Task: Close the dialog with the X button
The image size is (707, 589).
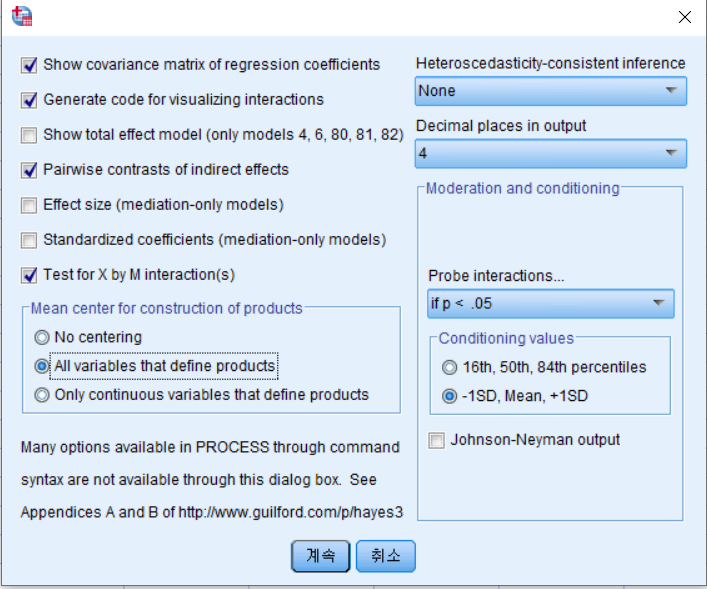Action: click(684, 17)
